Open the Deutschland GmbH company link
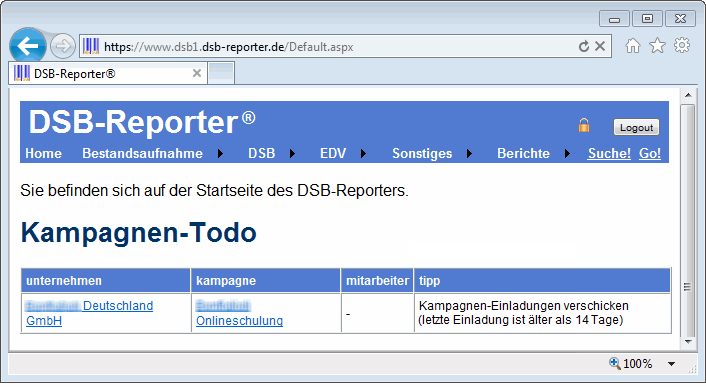Screen dimensions: 706x387 89,313
